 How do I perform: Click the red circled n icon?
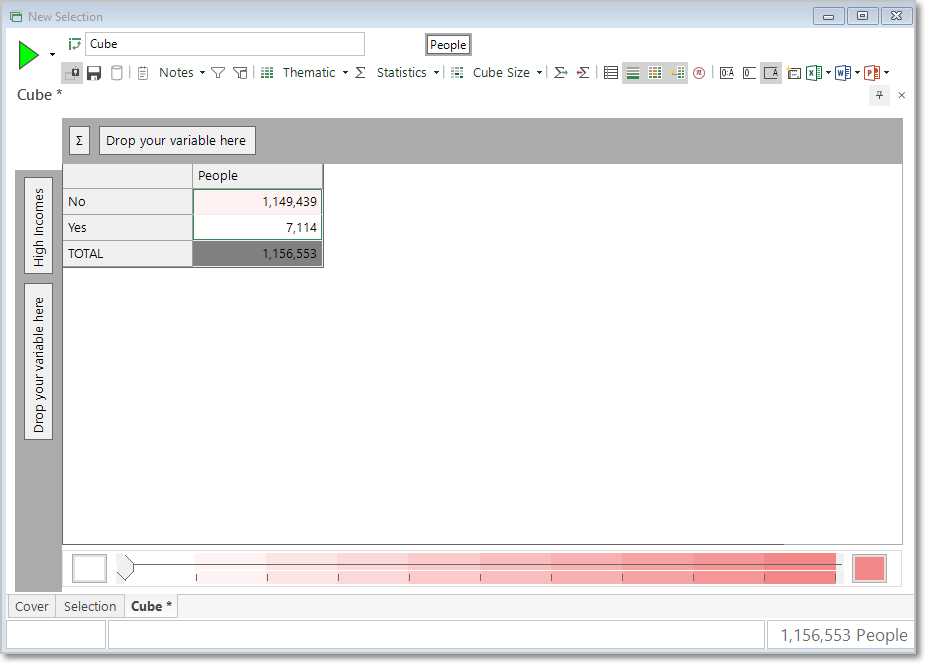point(699,73)
